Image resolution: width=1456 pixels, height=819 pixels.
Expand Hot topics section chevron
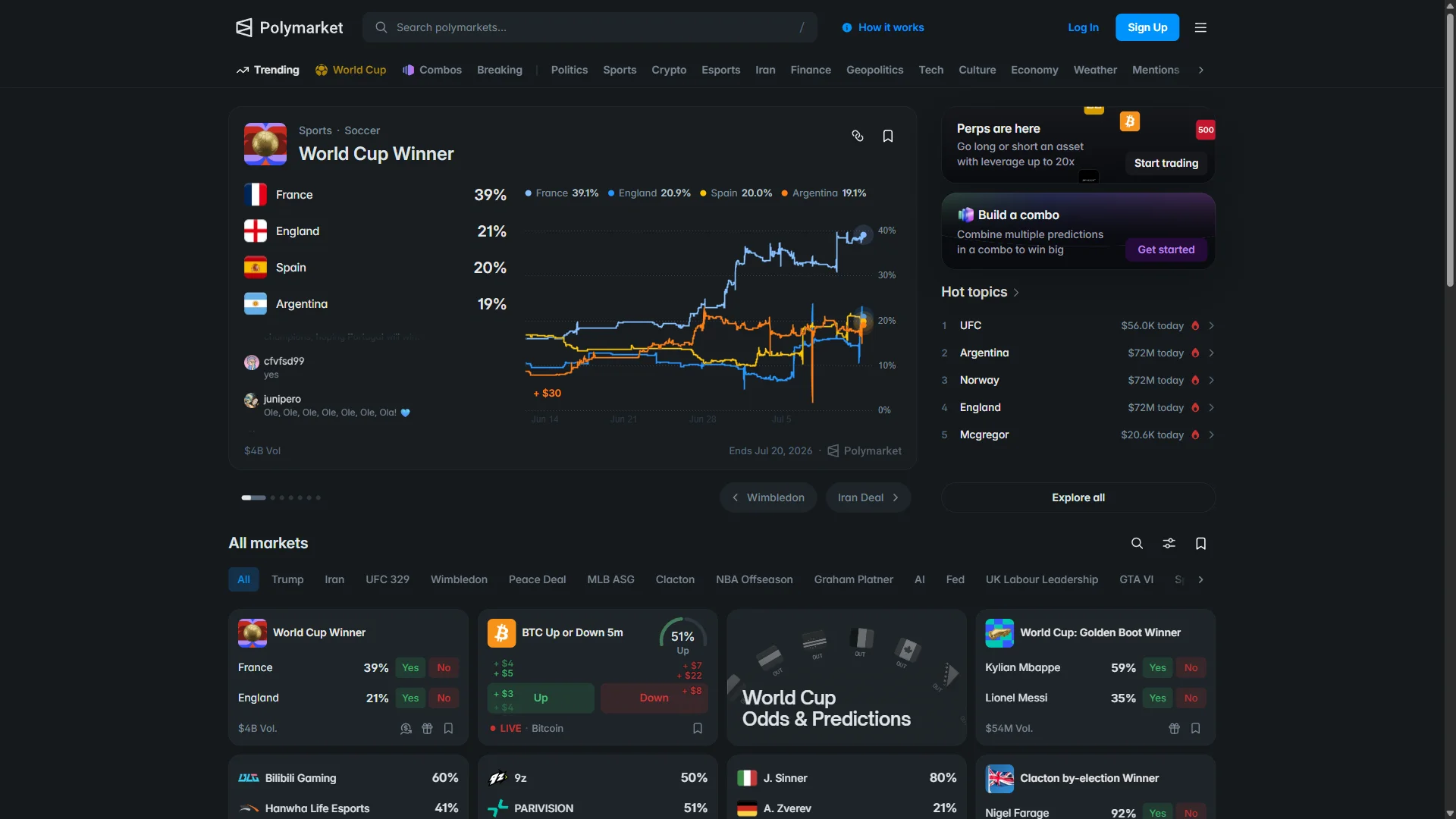[1016, 293]
